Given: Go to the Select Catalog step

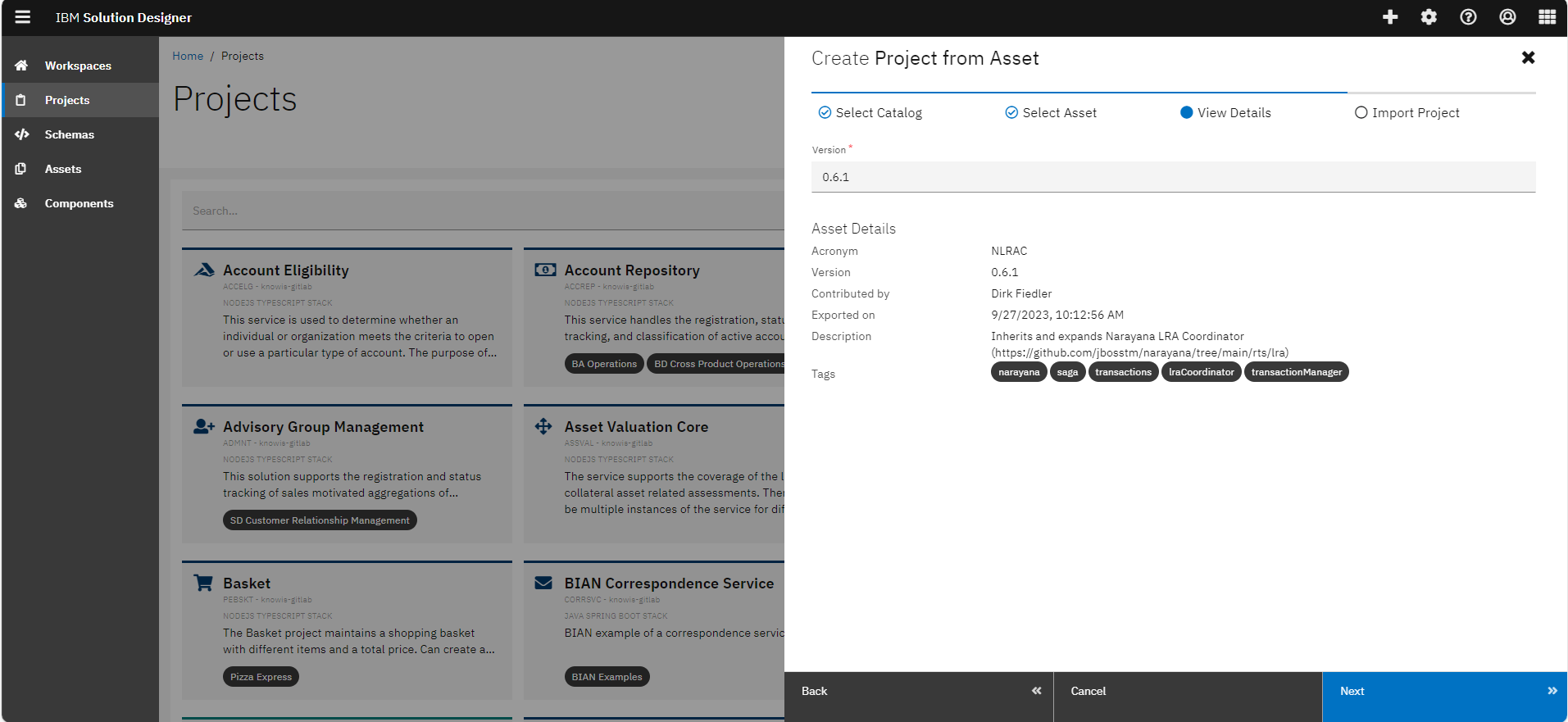Looking at the screenshot, I should pyautogui.click(x=870, y=113).
